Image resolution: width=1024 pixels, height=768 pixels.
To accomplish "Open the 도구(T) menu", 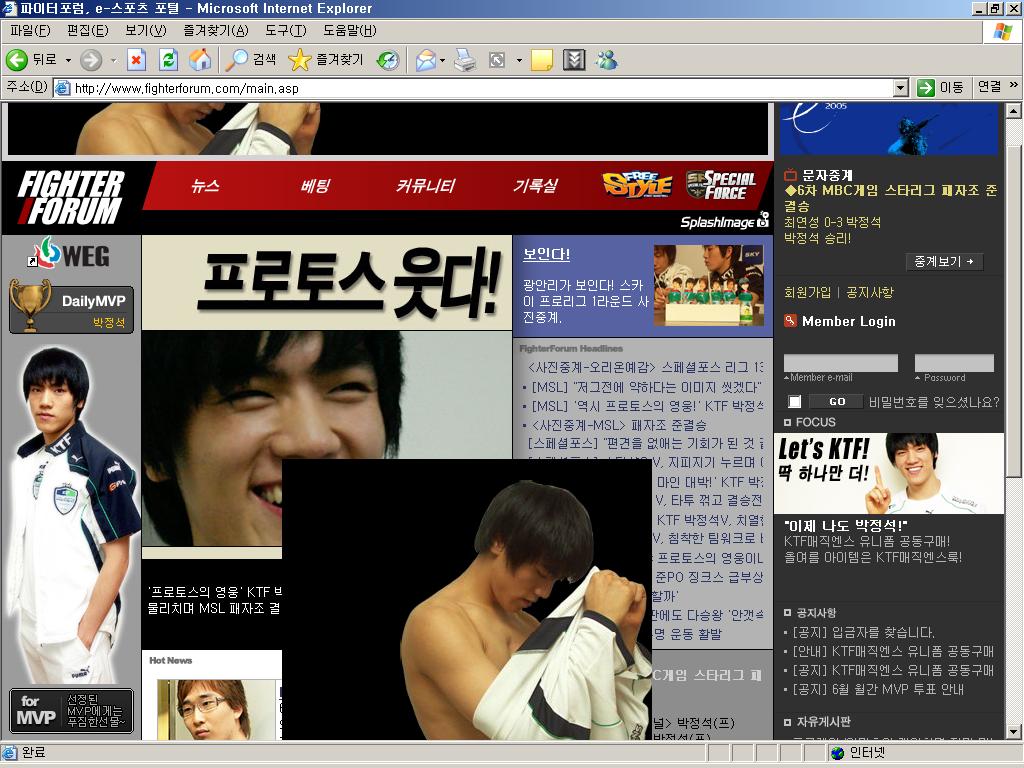I will [285, 31].
